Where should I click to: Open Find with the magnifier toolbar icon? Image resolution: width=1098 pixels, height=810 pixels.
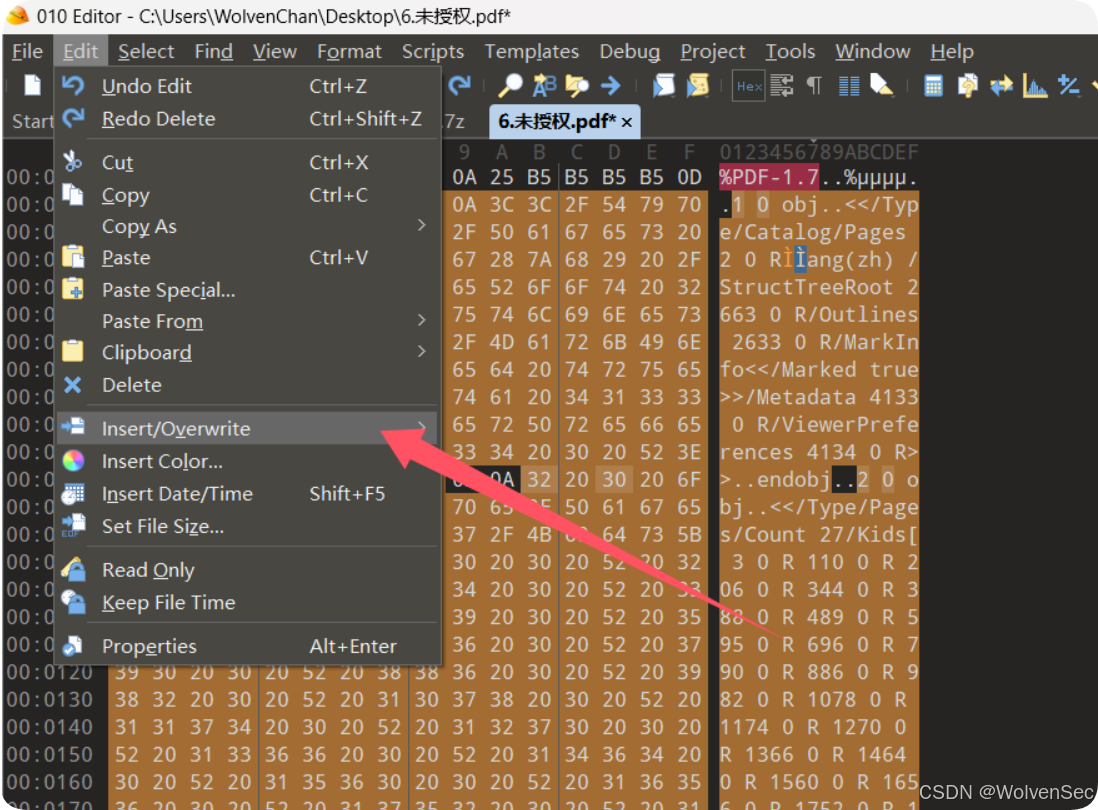[x=510, y=85]
